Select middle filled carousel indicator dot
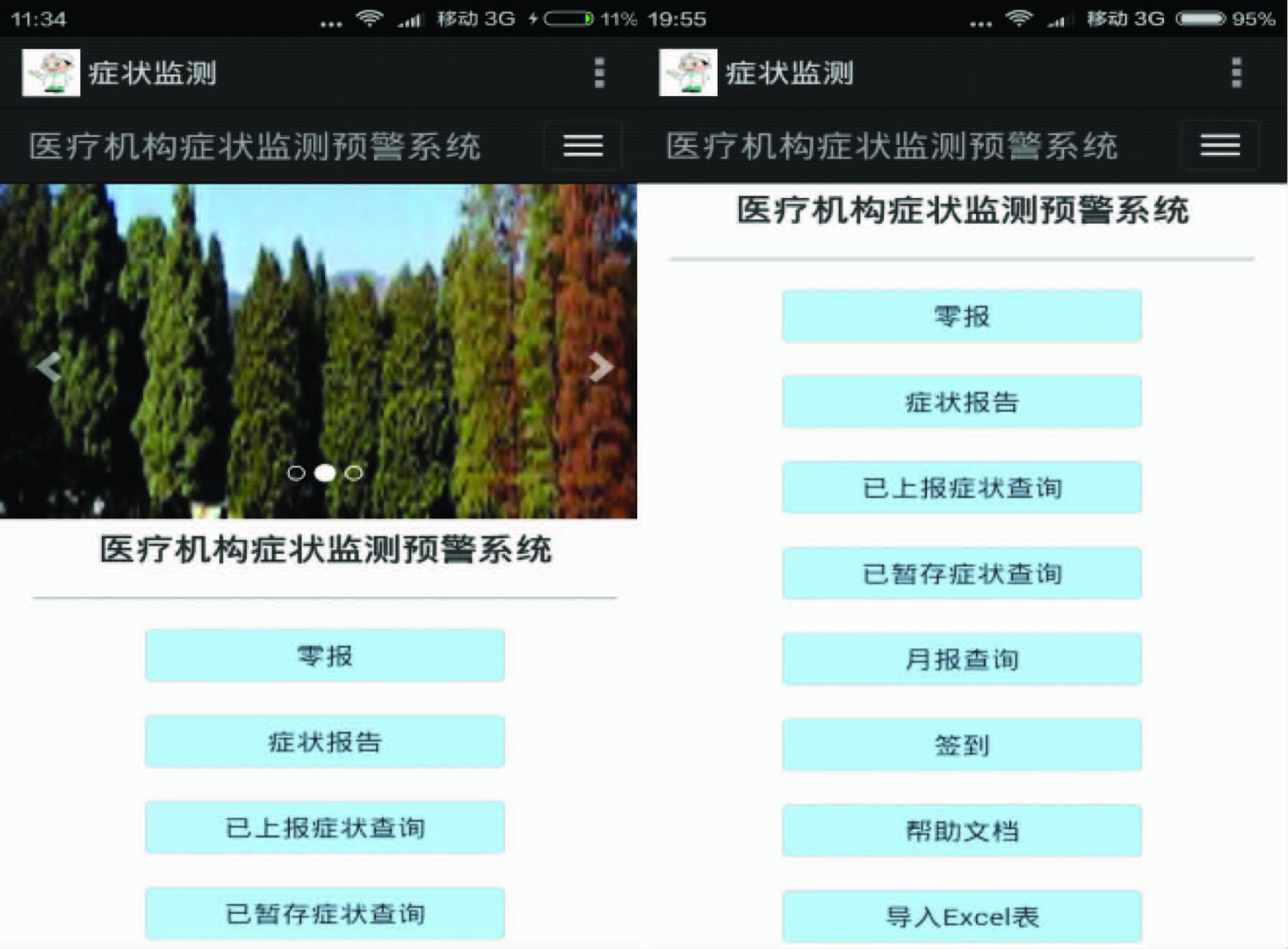The height and width of the screenshot is (949, 1288). [325, 473]
